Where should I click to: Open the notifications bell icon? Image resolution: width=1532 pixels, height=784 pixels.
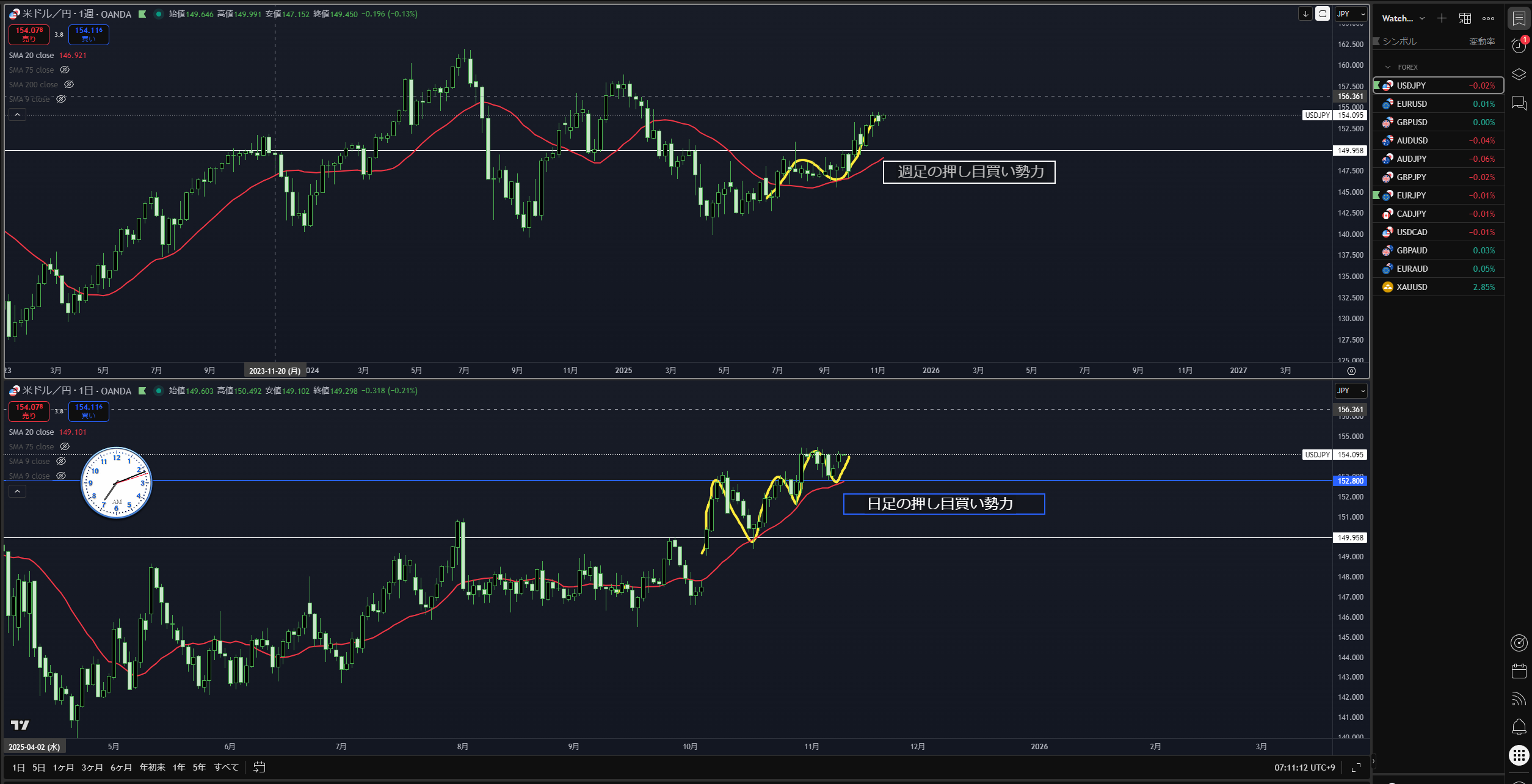tap(1519, 727)
